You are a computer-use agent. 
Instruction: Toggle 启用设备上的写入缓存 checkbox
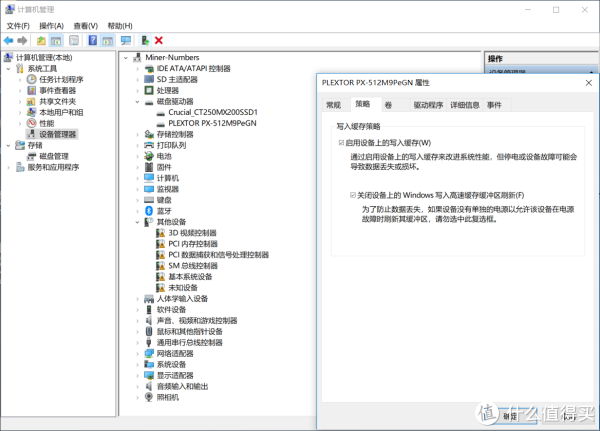coord(341,143)
